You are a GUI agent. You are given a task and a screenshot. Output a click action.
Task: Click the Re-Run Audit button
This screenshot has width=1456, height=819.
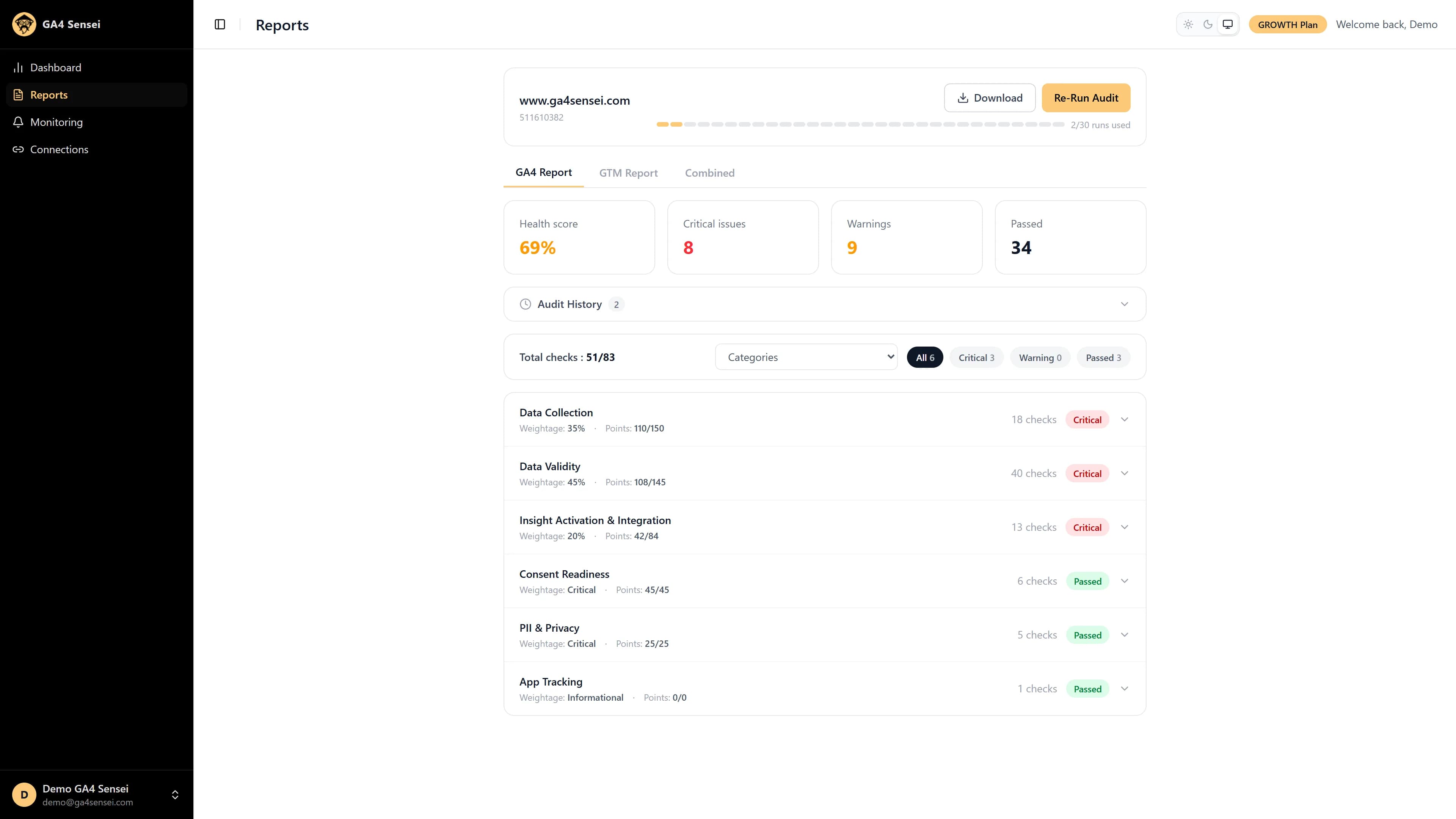coord(1086,98)
